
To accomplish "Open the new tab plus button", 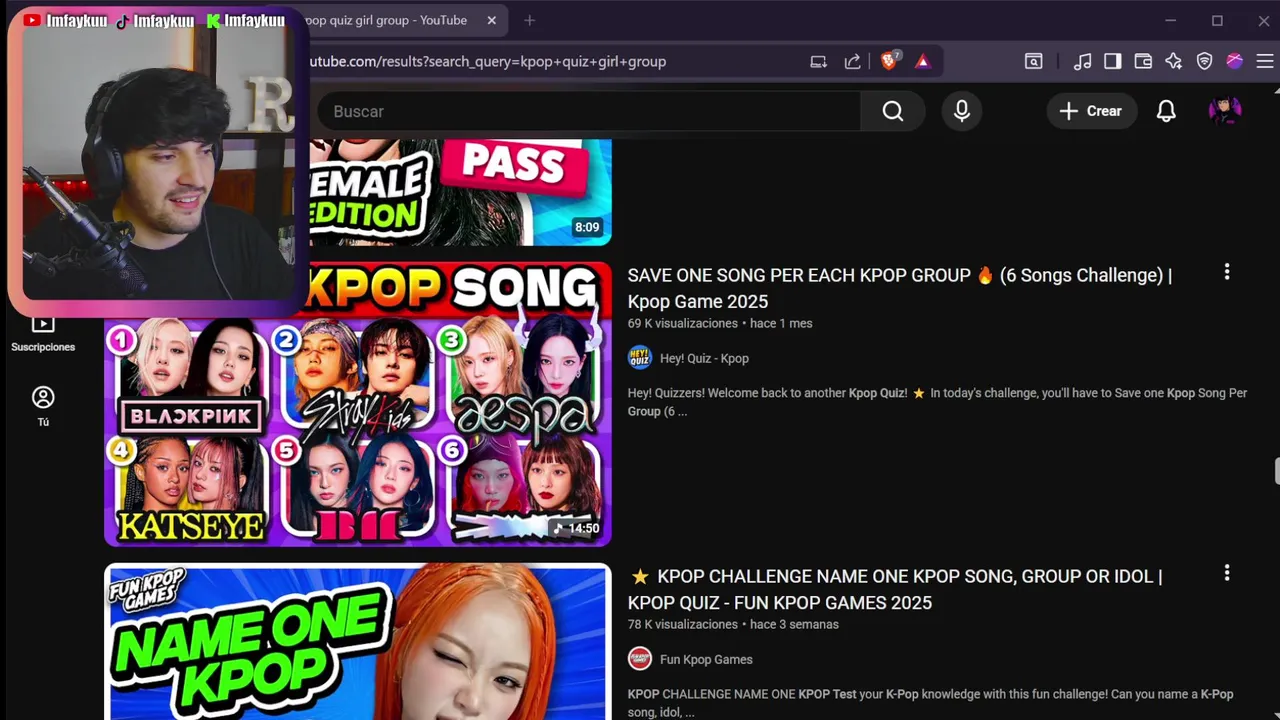I will [x=529, y=20].
